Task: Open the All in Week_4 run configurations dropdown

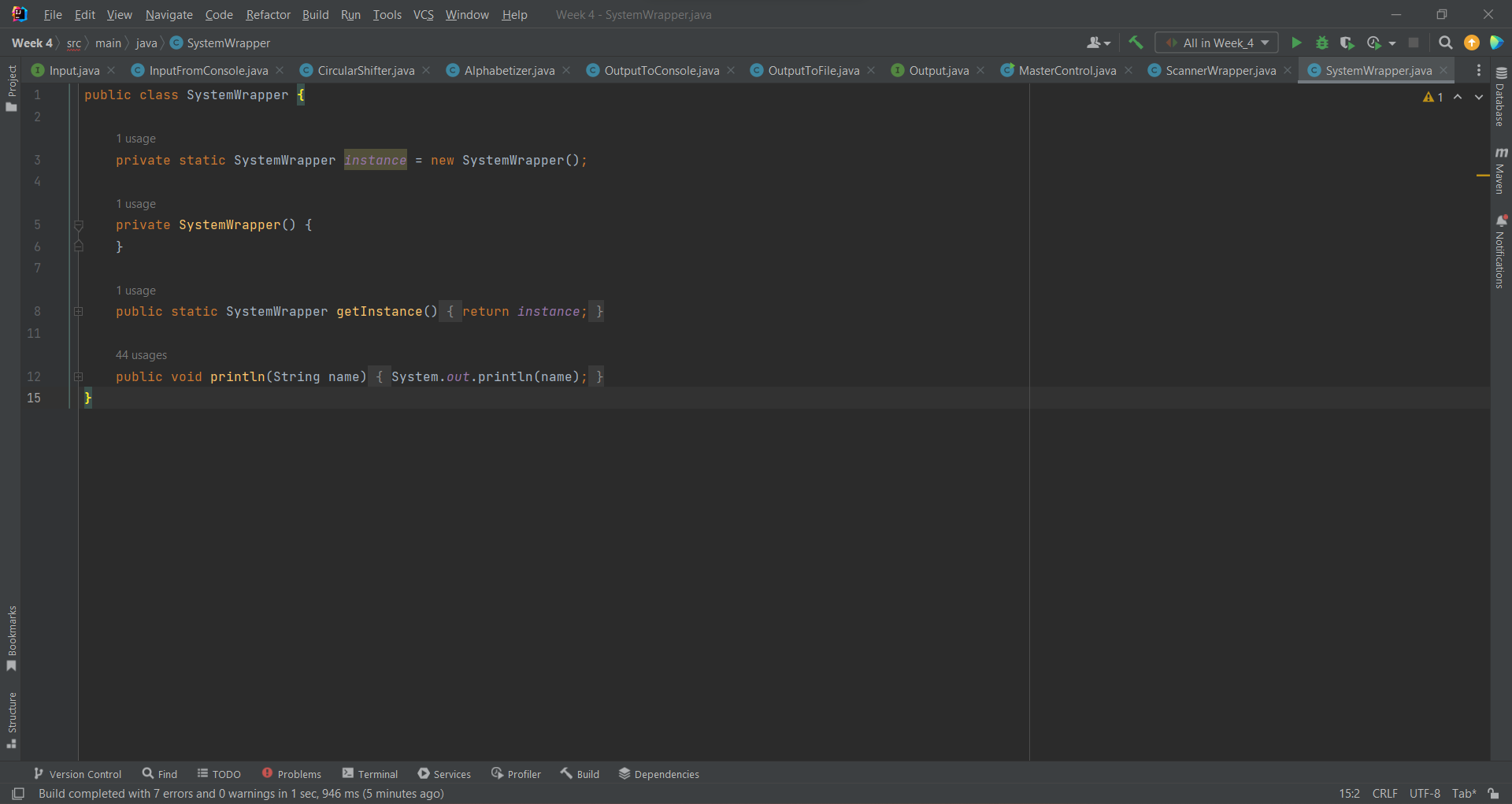Action: pyautogui.click(x=1216, y=43)
